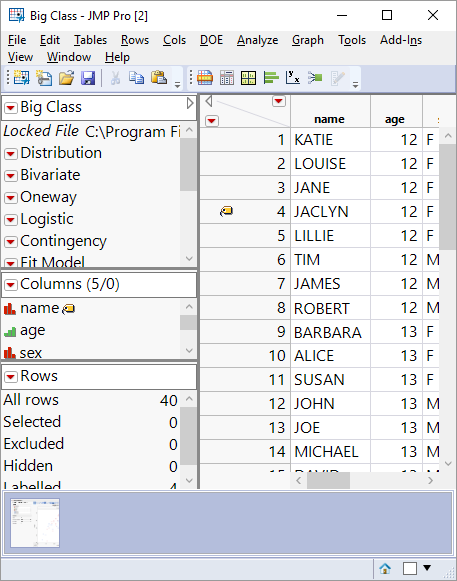Open a file with the folder icon
457x581 pixels.
(66, 78)
